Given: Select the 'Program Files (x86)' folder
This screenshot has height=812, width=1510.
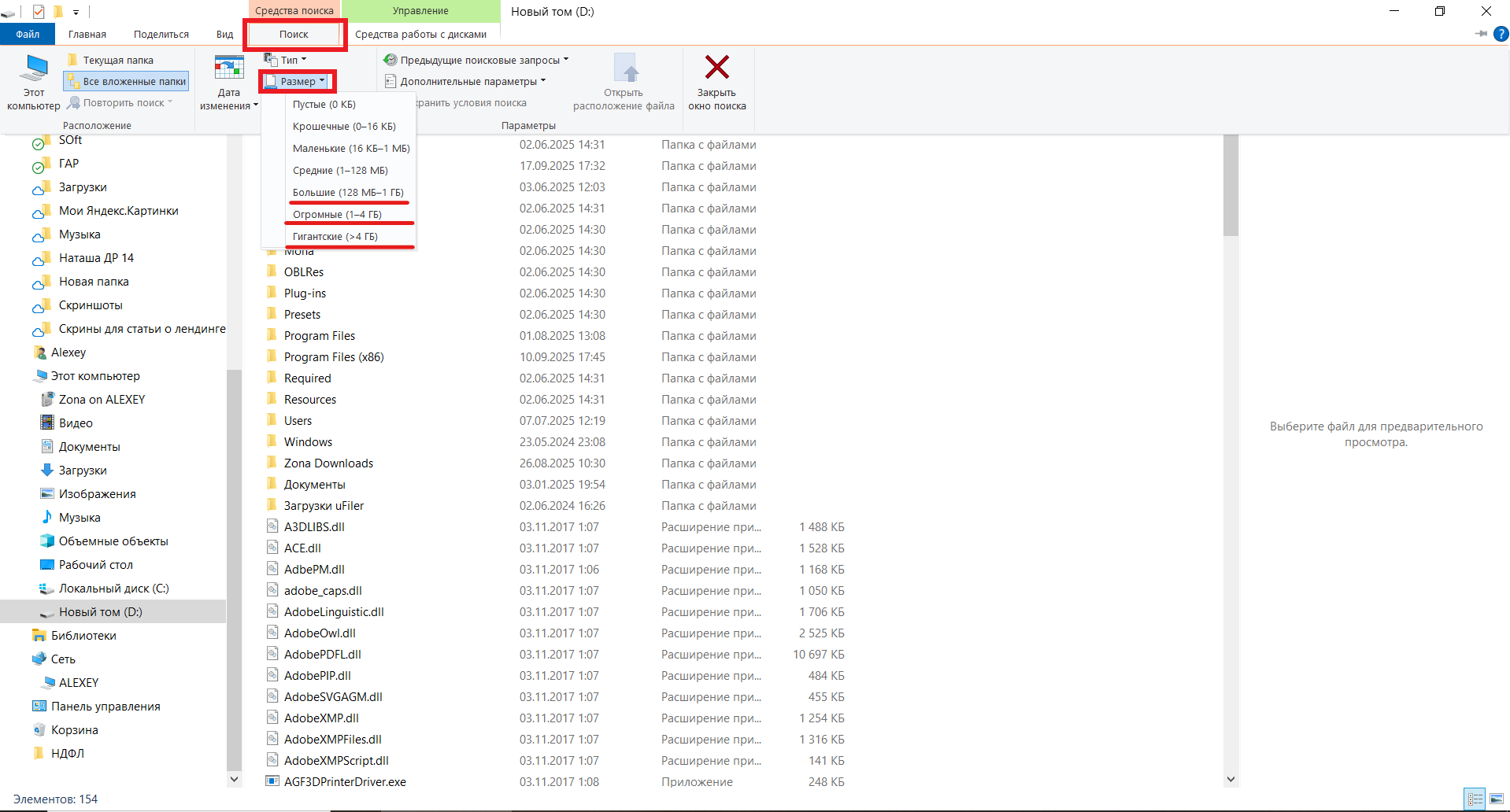Looking at the screenshot, I should (334, 356).
